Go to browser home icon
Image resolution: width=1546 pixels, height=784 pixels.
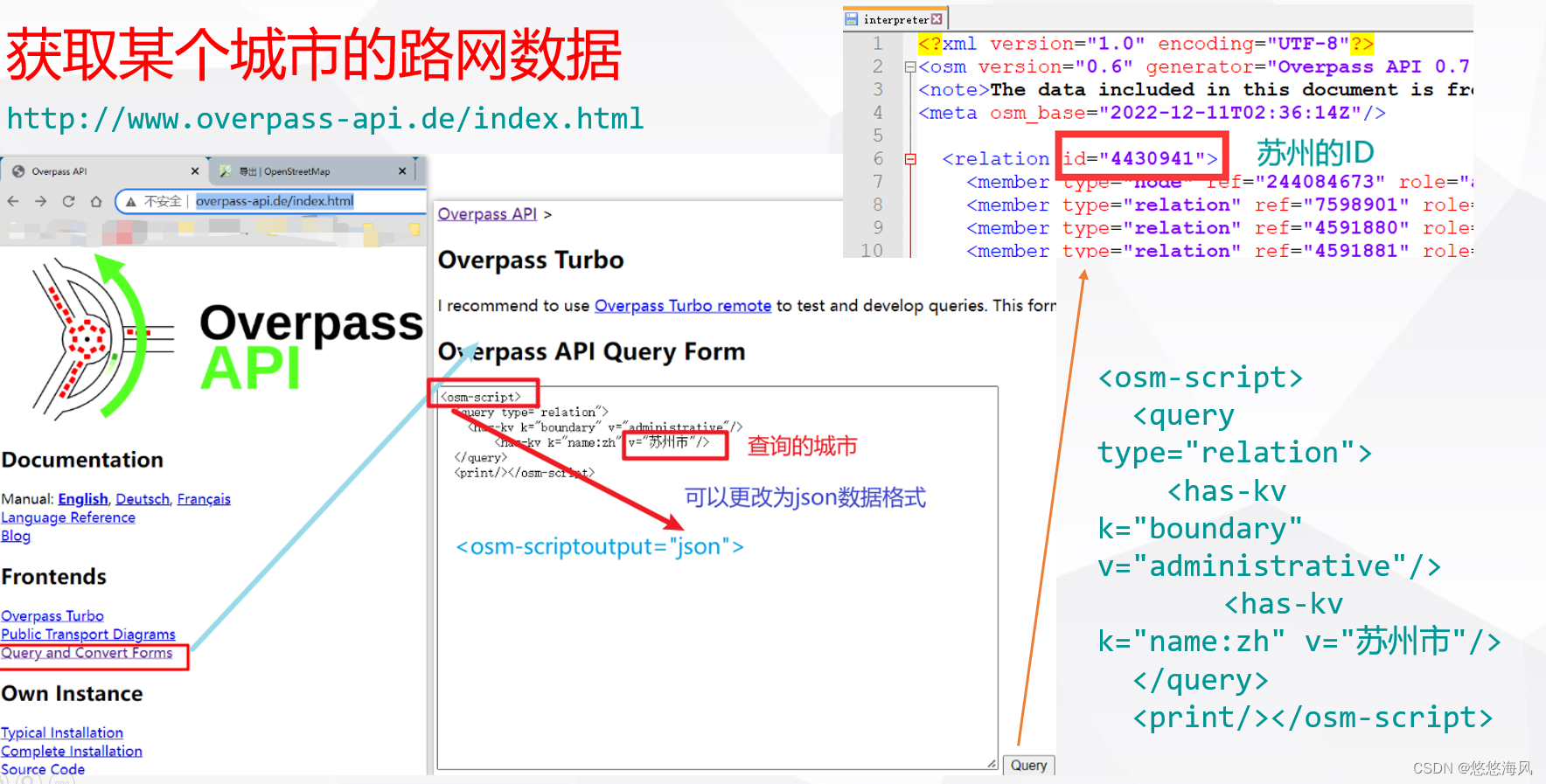pyautogui.click(x=96, y=201)
